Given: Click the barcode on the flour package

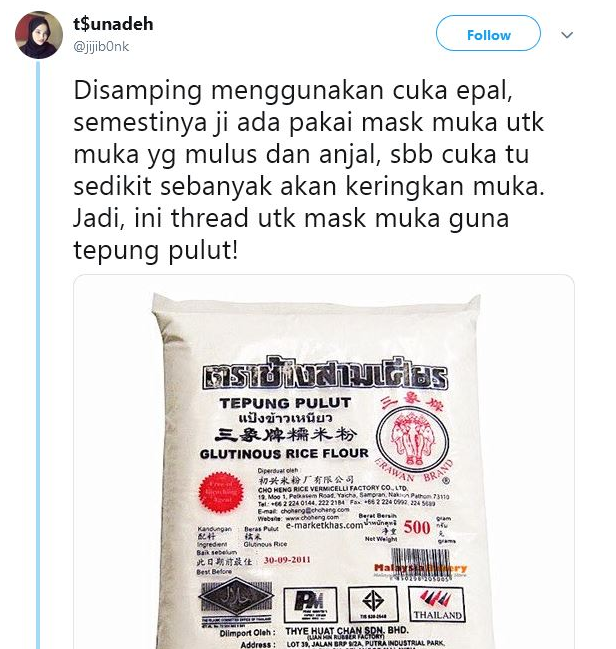Looking at the screenshot, I should pos(419,565).
